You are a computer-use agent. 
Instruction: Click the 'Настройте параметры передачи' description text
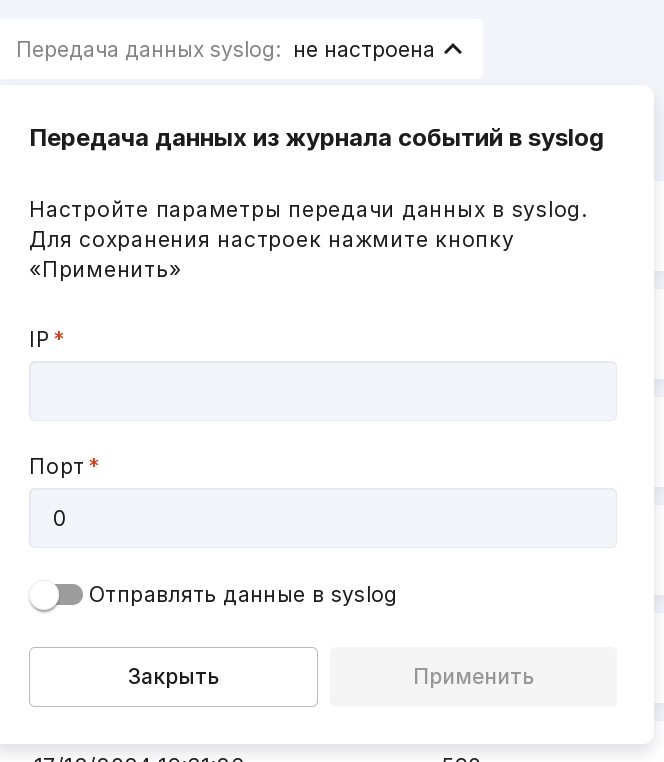click(x=308, y=210)
